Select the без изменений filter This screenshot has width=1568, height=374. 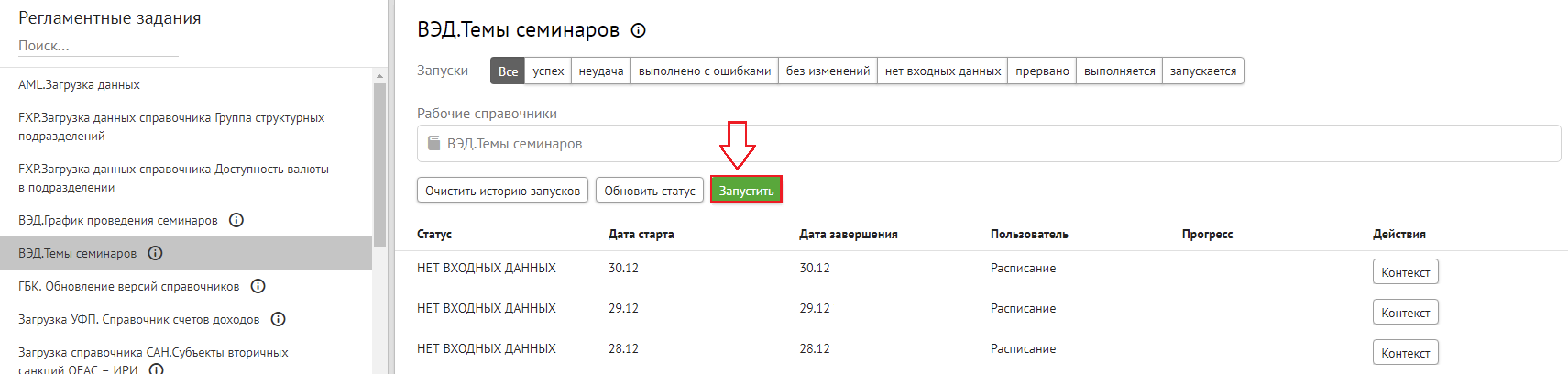point(827,71)
